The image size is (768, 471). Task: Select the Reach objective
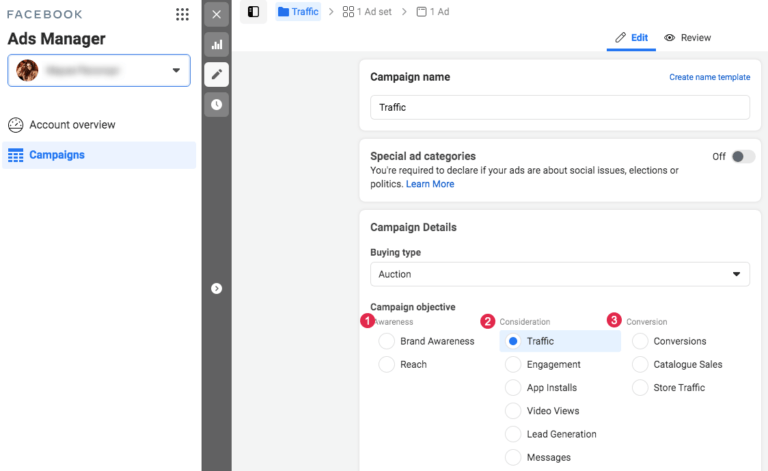(x=386, y=364)
